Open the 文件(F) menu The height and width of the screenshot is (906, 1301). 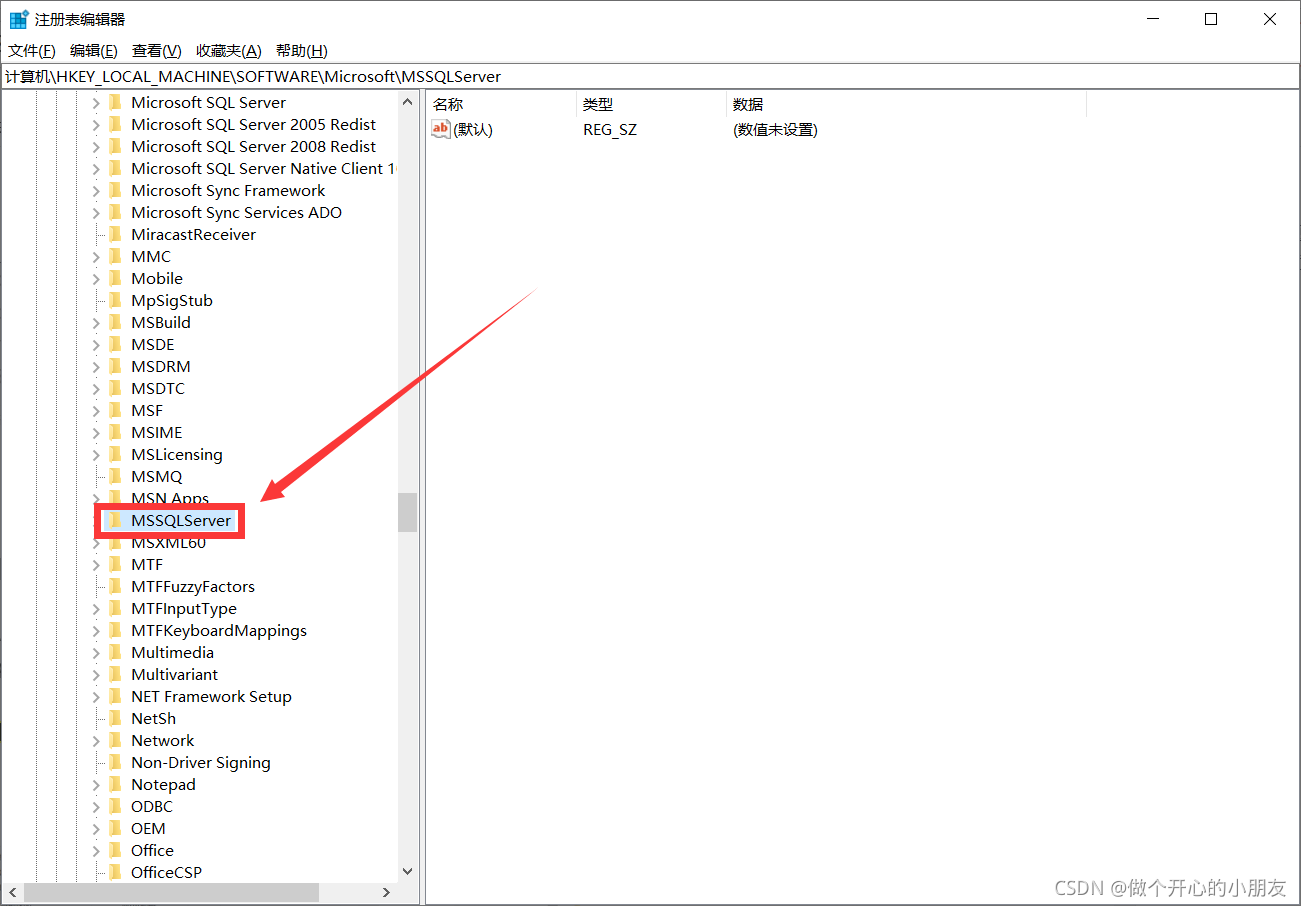[32, 51]
